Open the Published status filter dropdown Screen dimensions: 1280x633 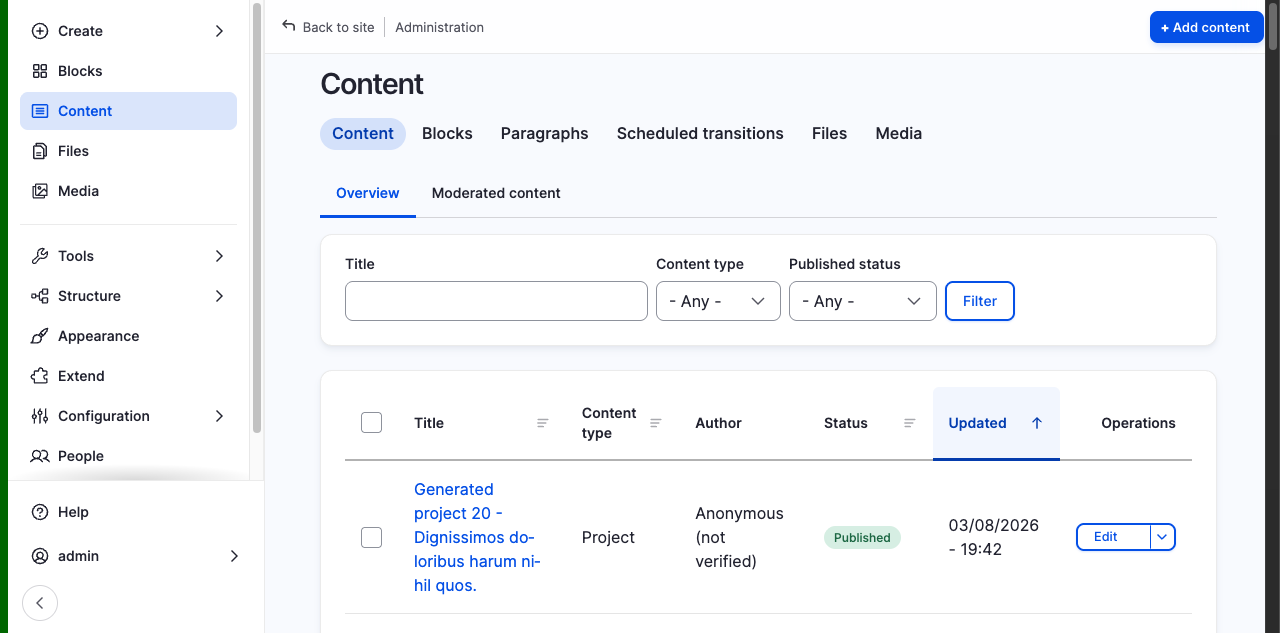(x=862, y=301)
